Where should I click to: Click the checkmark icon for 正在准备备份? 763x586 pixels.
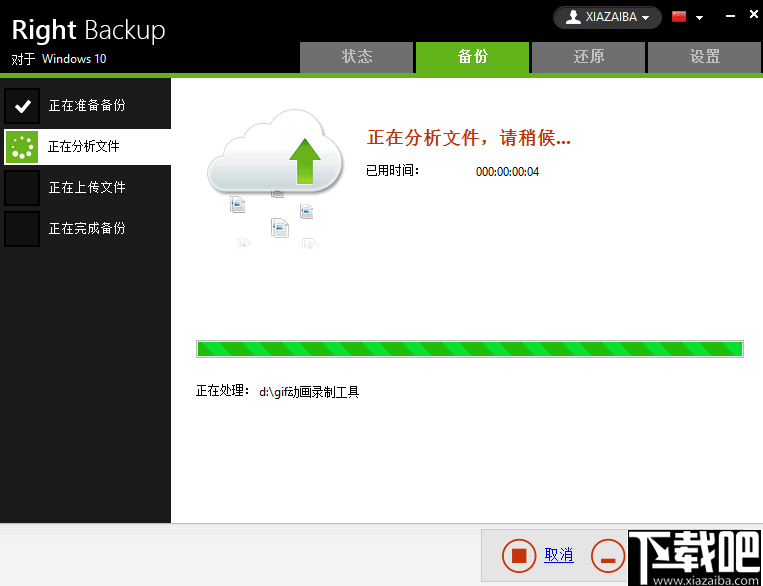point(22,106)
